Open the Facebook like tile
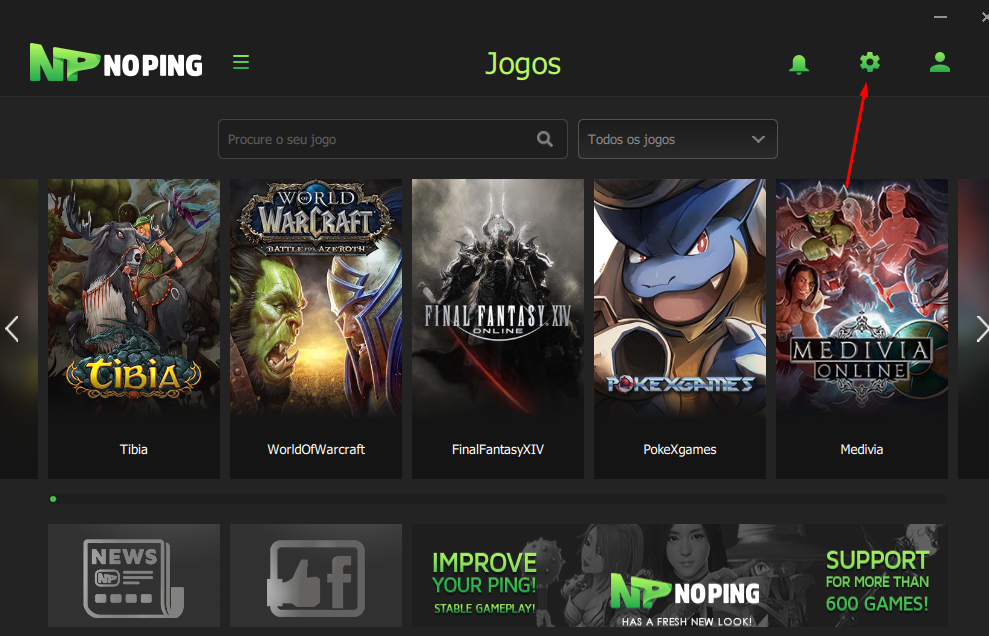989x636 pixels. [x=316, y=575]
